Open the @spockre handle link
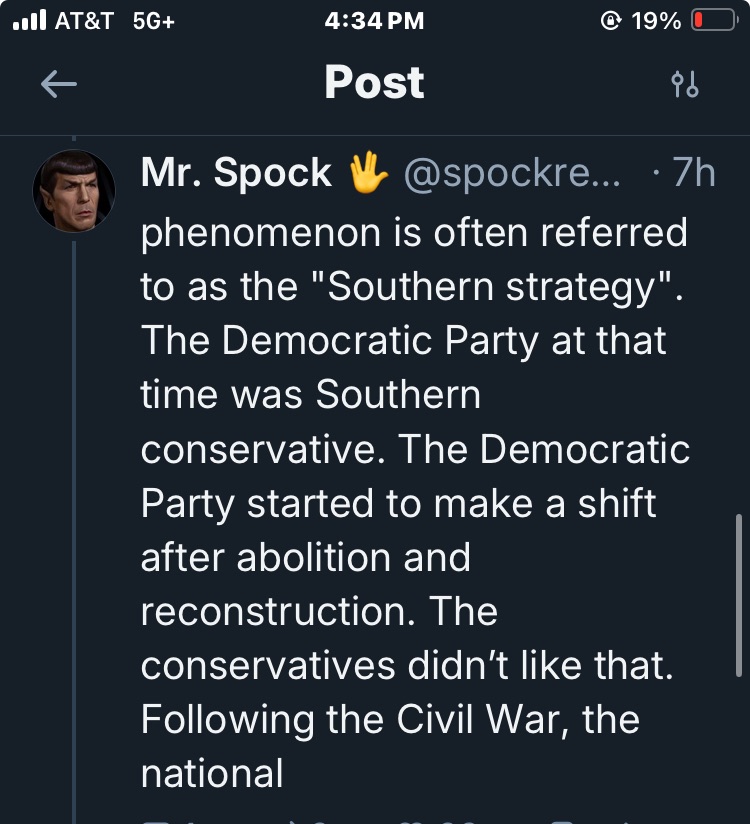 511,173
